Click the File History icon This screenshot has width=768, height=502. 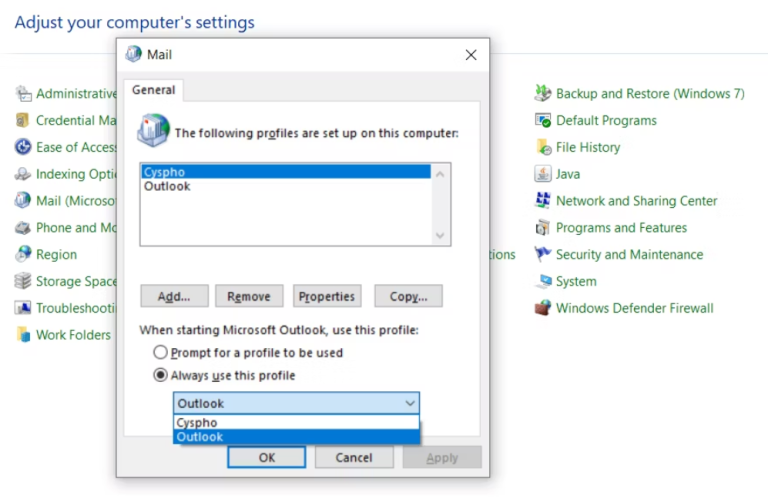point(543,147)
